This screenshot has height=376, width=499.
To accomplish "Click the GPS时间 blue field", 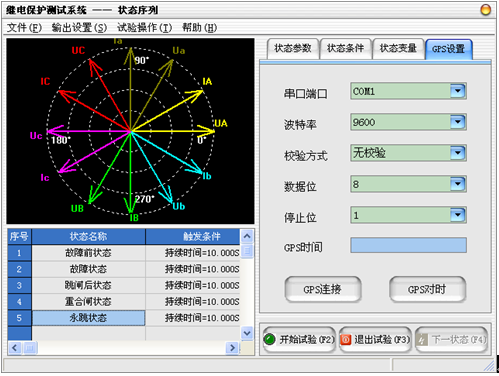I will tap(408, 245).
